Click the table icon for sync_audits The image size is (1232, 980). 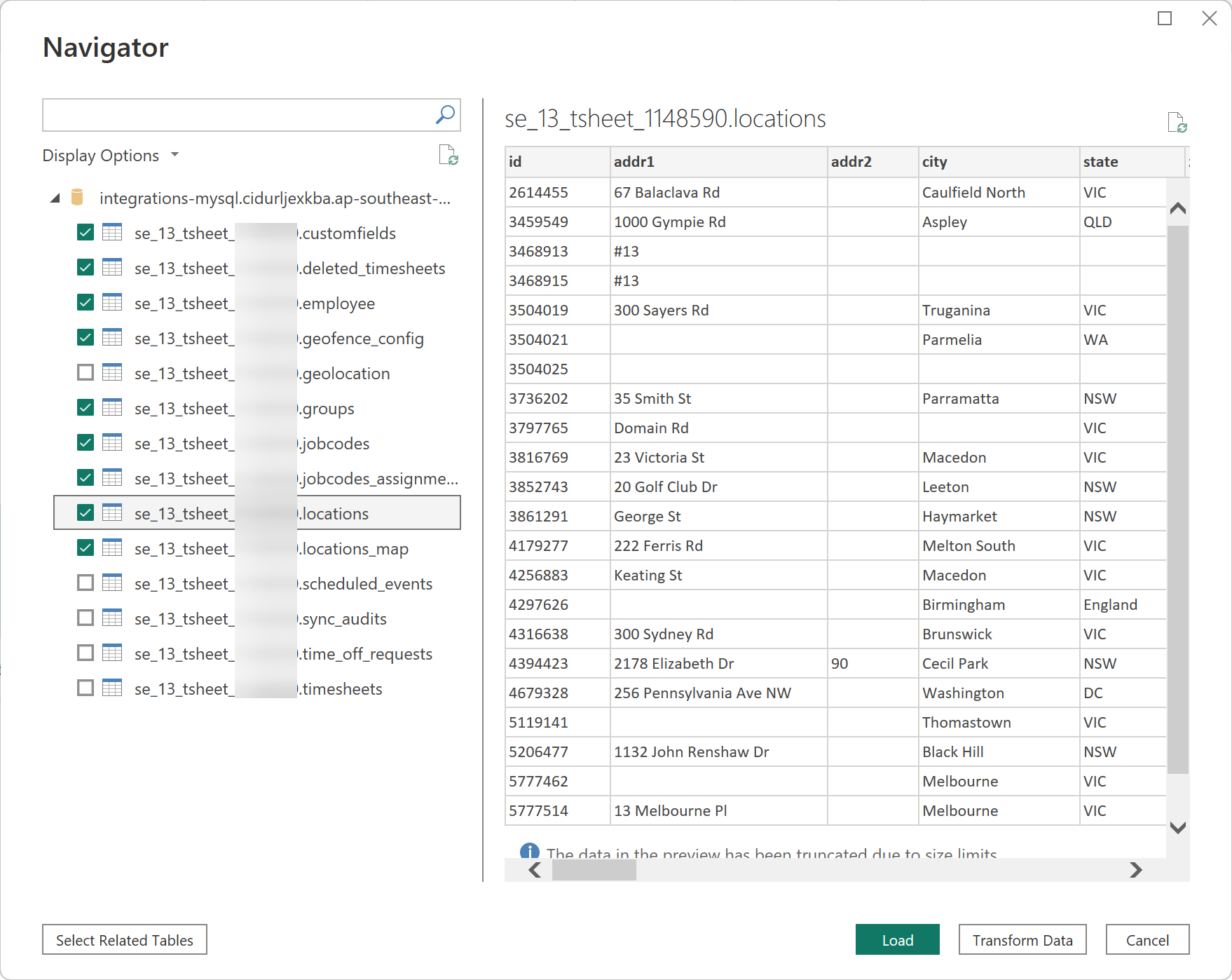pos(112,618)
